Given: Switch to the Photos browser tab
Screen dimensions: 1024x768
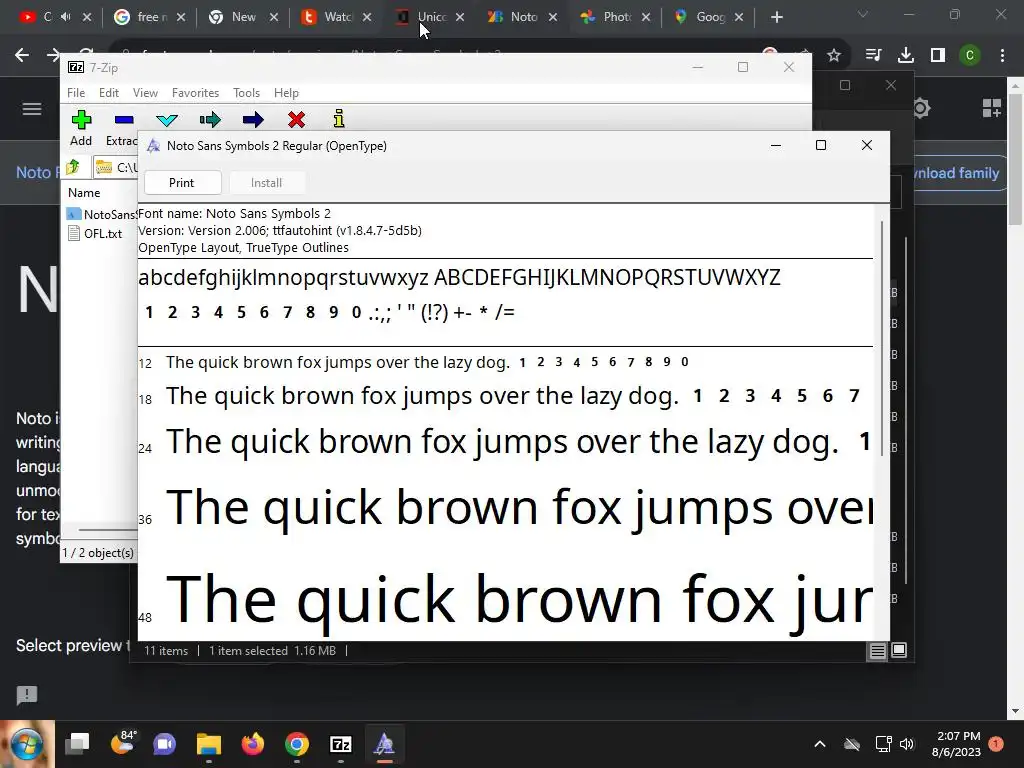Looking at the screenshot, I should click(x=615, y=17).
